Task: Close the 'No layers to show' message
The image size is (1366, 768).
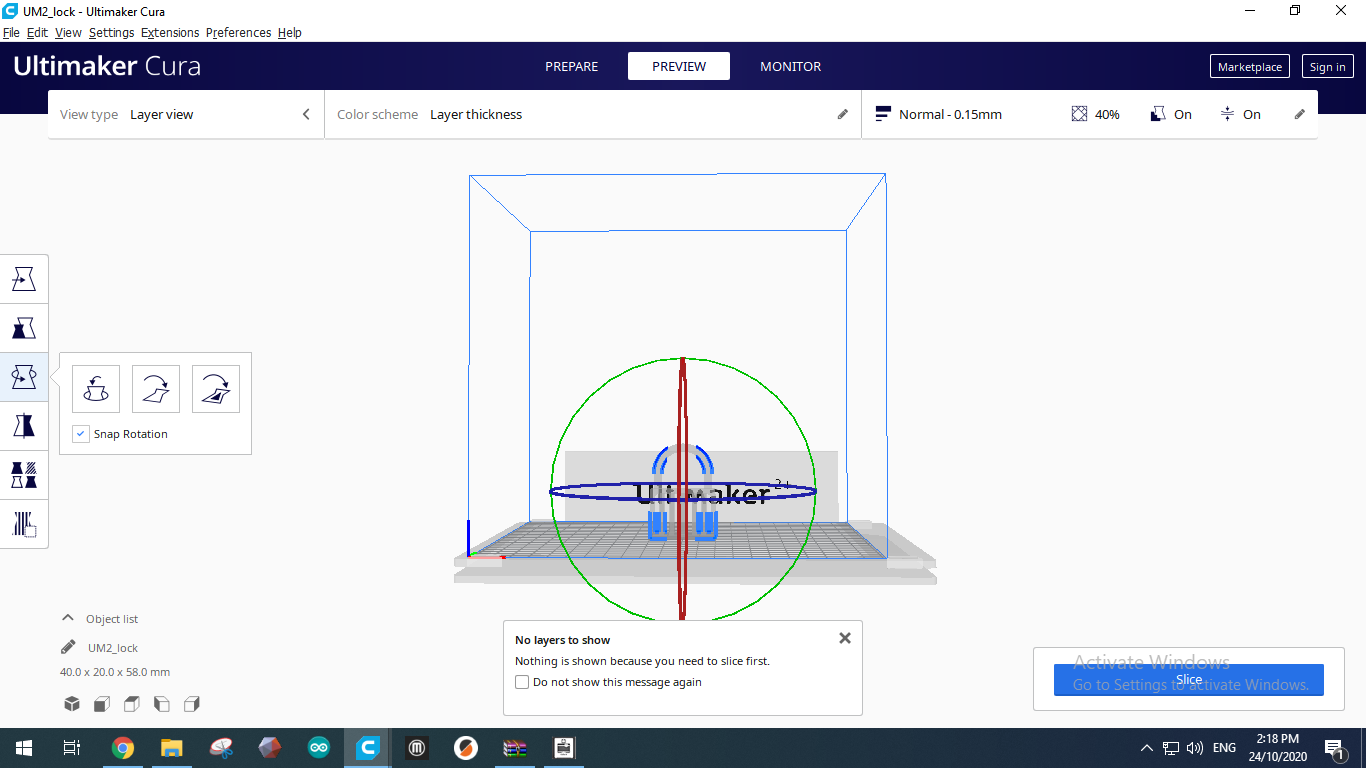Action: point(845,638)
